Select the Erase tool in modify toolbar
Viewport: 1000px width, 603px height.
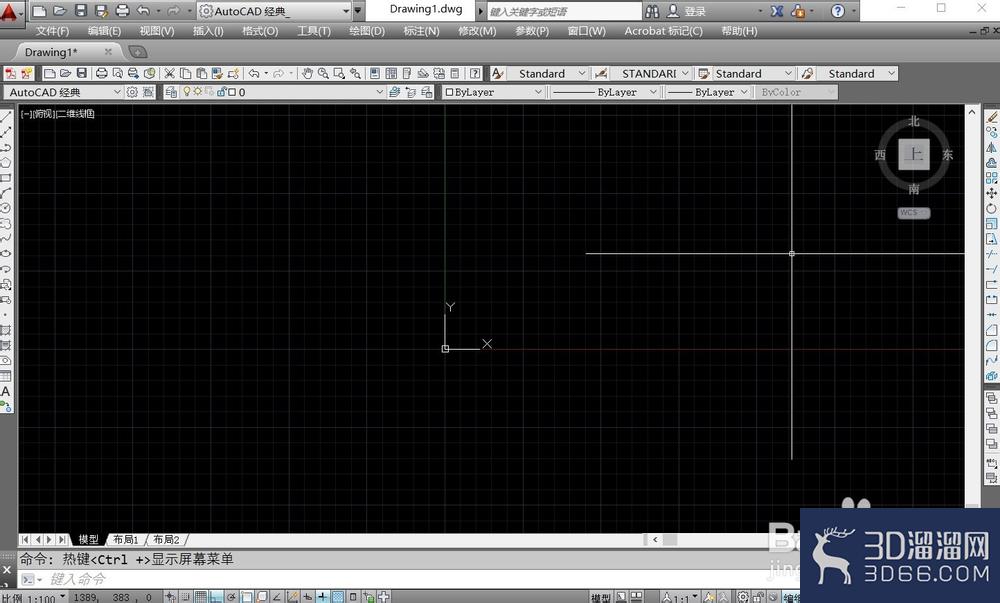coord(991,117)
